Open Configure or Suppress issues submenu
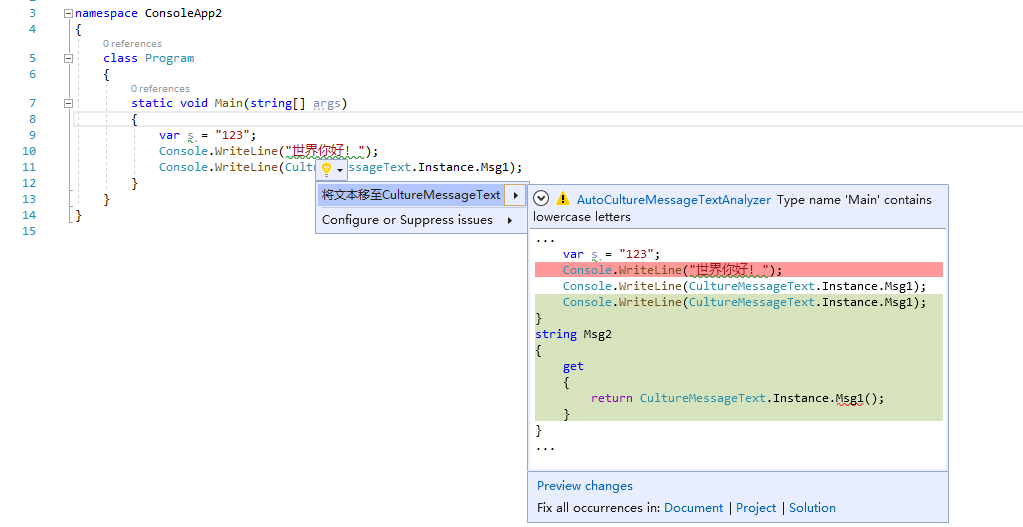 coord(421,220)
